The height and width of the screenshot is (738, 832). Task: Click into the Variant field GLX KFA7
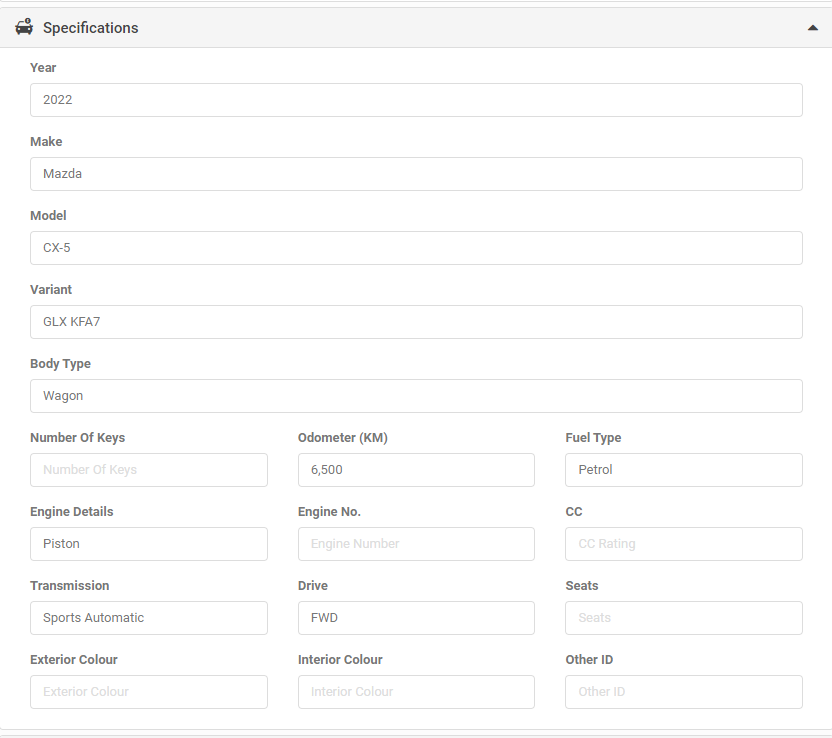416,322
